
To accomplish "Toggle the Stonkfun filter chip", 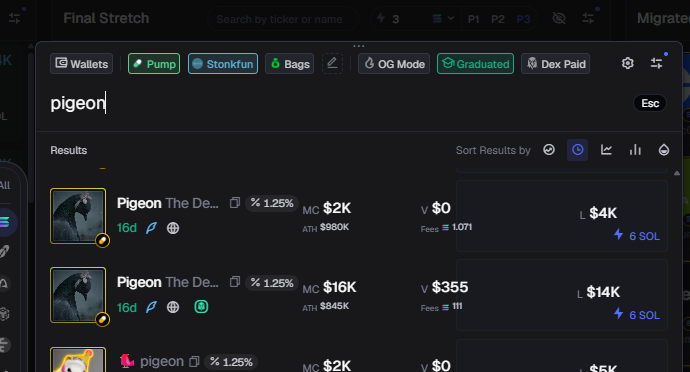I will point(223,64).
